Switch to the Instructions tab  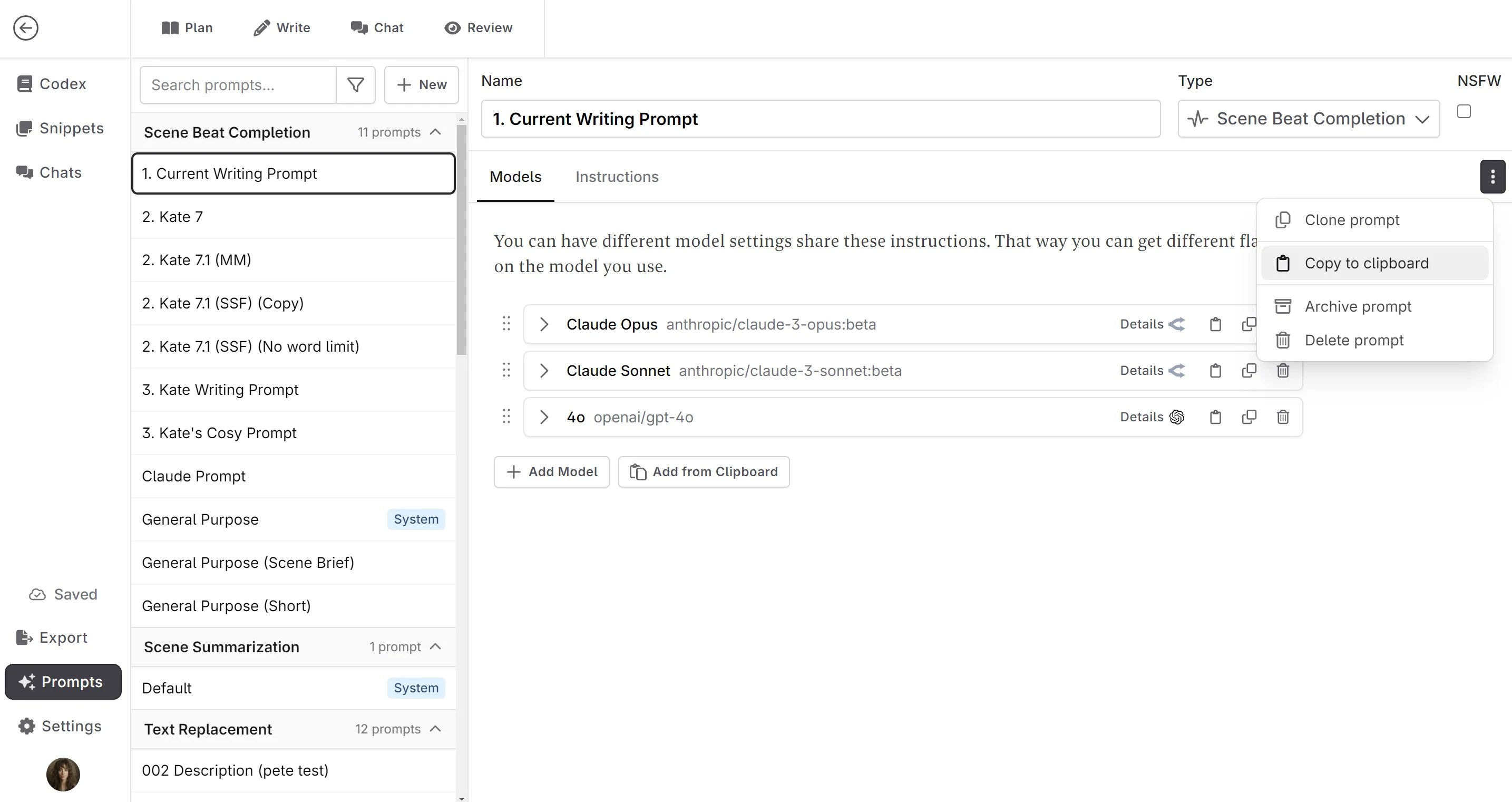point(617,177)
